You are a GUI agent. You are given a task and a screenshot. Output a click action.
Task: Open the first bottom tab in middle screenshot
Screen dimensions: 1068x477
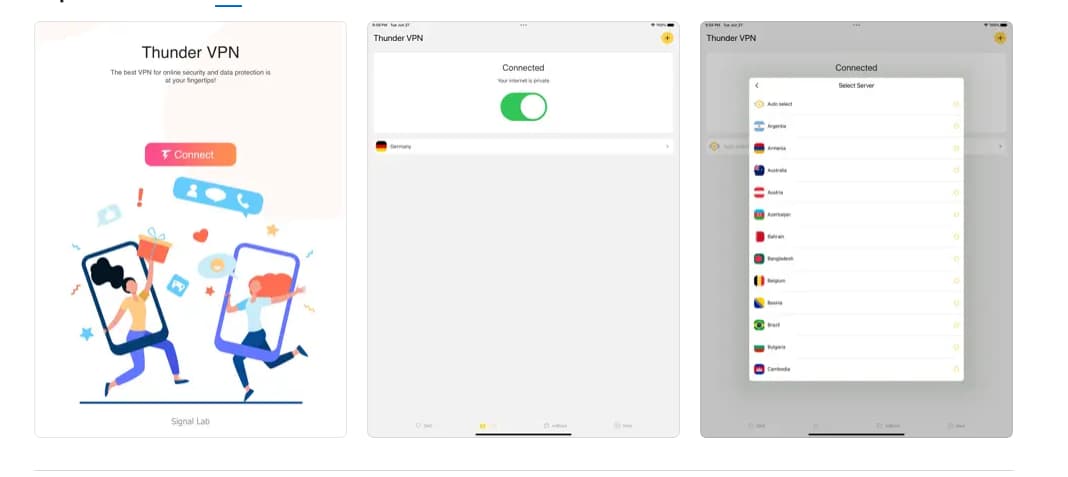424,426
